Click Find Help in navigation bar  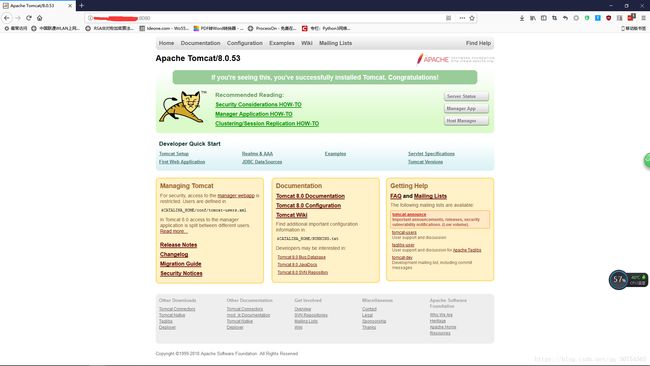[478, 43]
